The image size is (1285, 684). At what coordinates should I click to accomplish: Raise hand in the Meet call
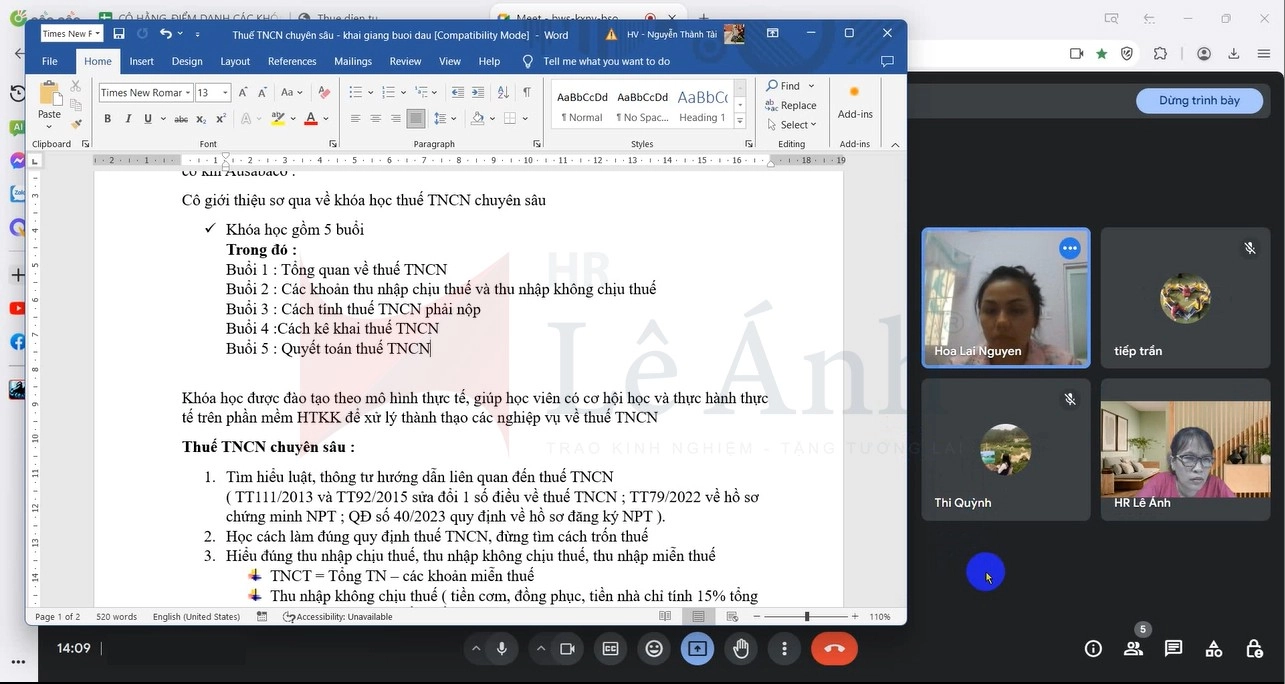point(741,648)
